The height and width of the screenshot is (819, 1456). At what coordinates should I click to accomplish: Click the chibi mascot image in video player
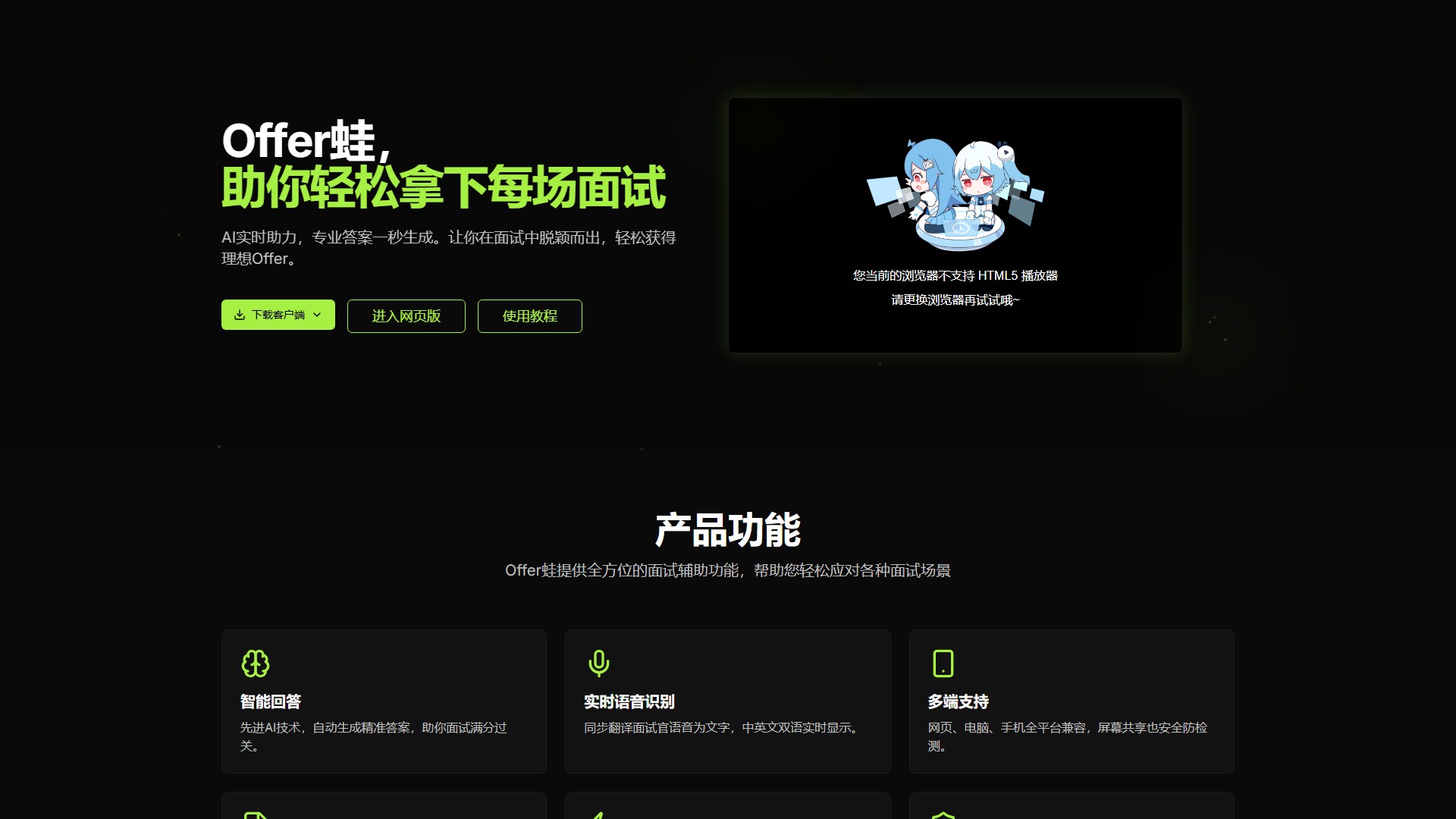[955, 193]
